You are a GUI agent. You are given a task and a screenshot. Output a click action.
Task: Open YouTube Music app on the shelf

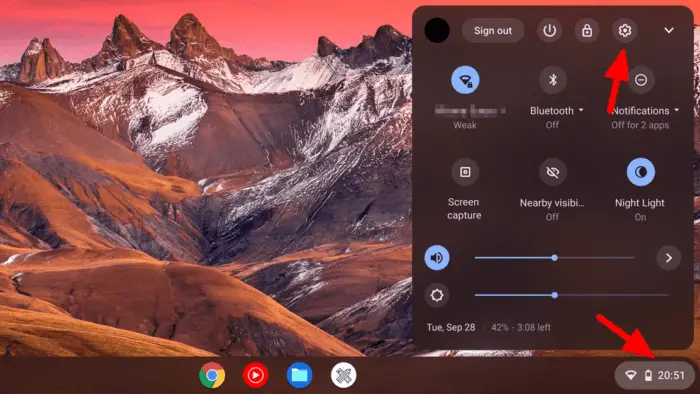[x=255, y=375]
